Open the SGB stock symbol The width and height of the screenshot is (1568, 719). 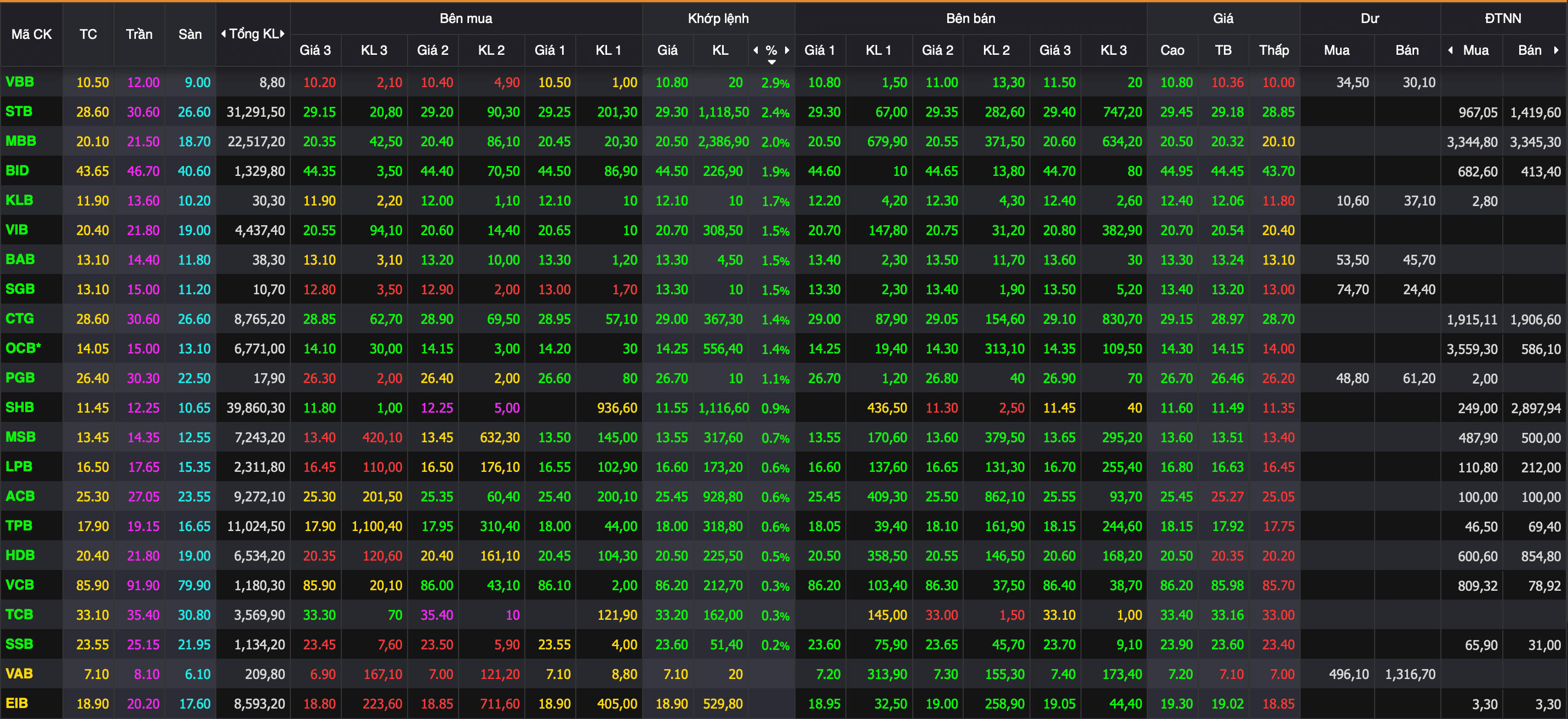[20, 289]
